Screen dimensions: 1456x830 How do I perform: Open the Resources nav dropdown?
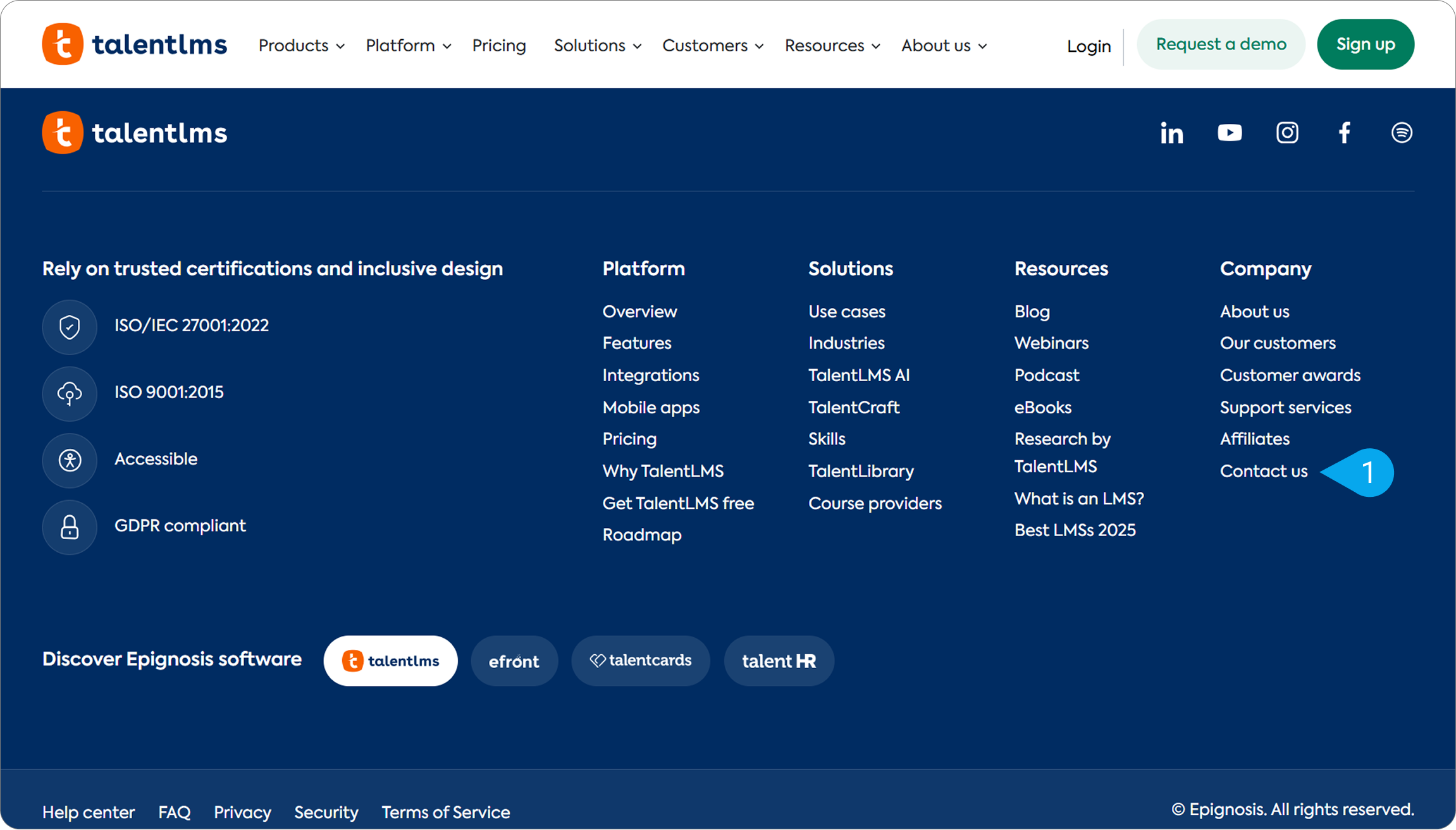[832, 46]
